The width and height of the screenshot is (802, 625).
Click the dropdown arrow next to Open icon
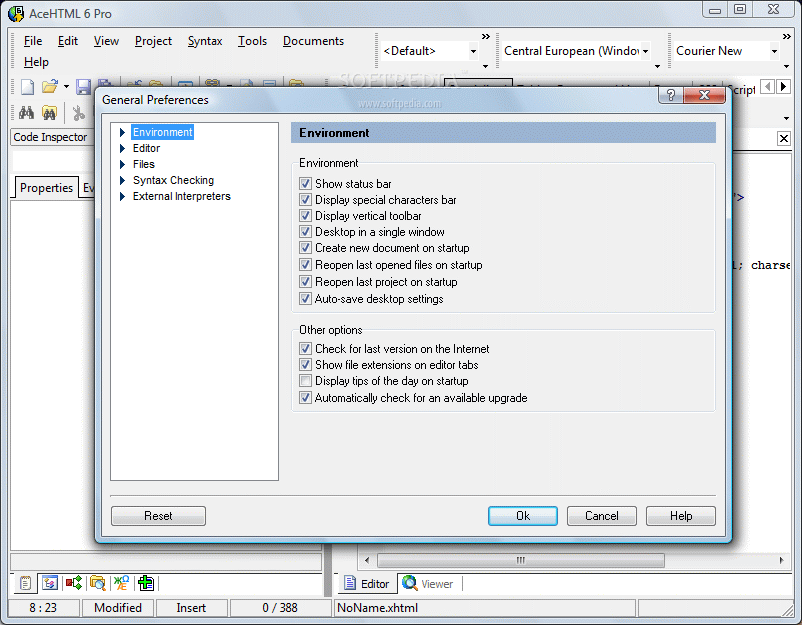pyautogui.click(x=66, y=87)
